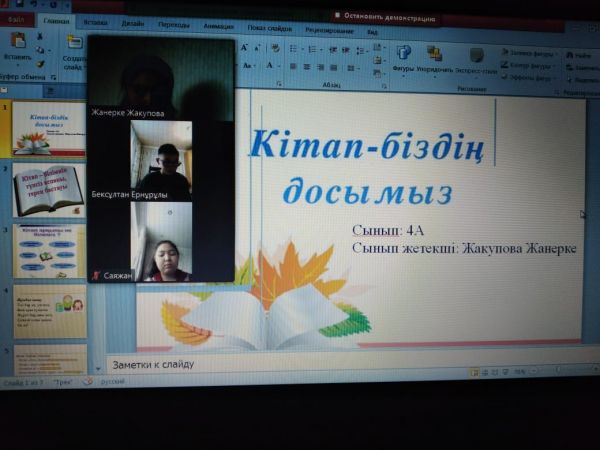Click the Paste (Вставить) clipboard icon
Screen dimensions: 600x450
(17, 44)
